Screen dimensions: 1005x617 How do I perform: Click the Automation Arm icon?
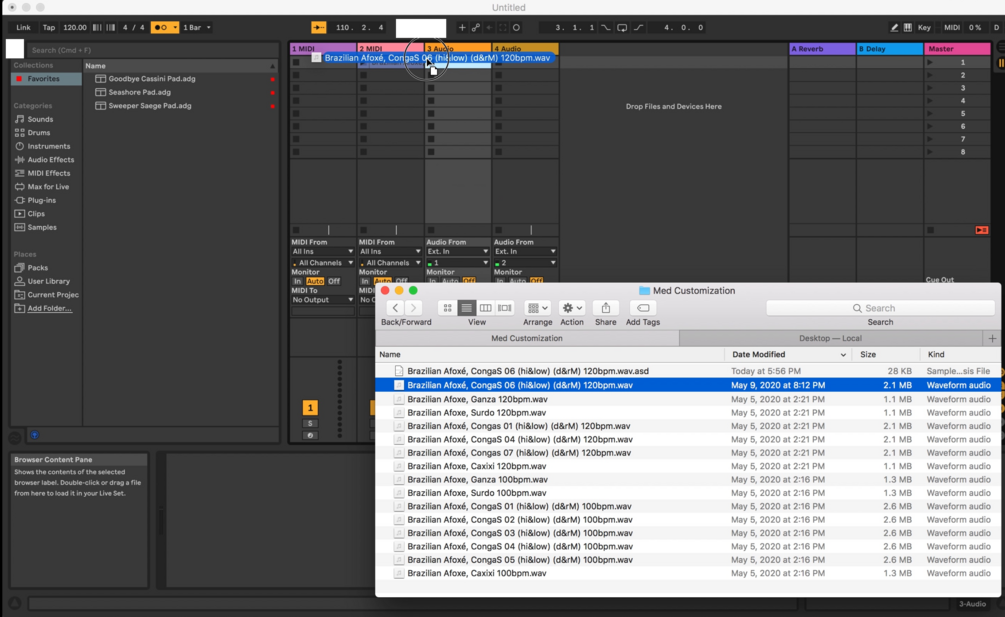tap(476, 28)
